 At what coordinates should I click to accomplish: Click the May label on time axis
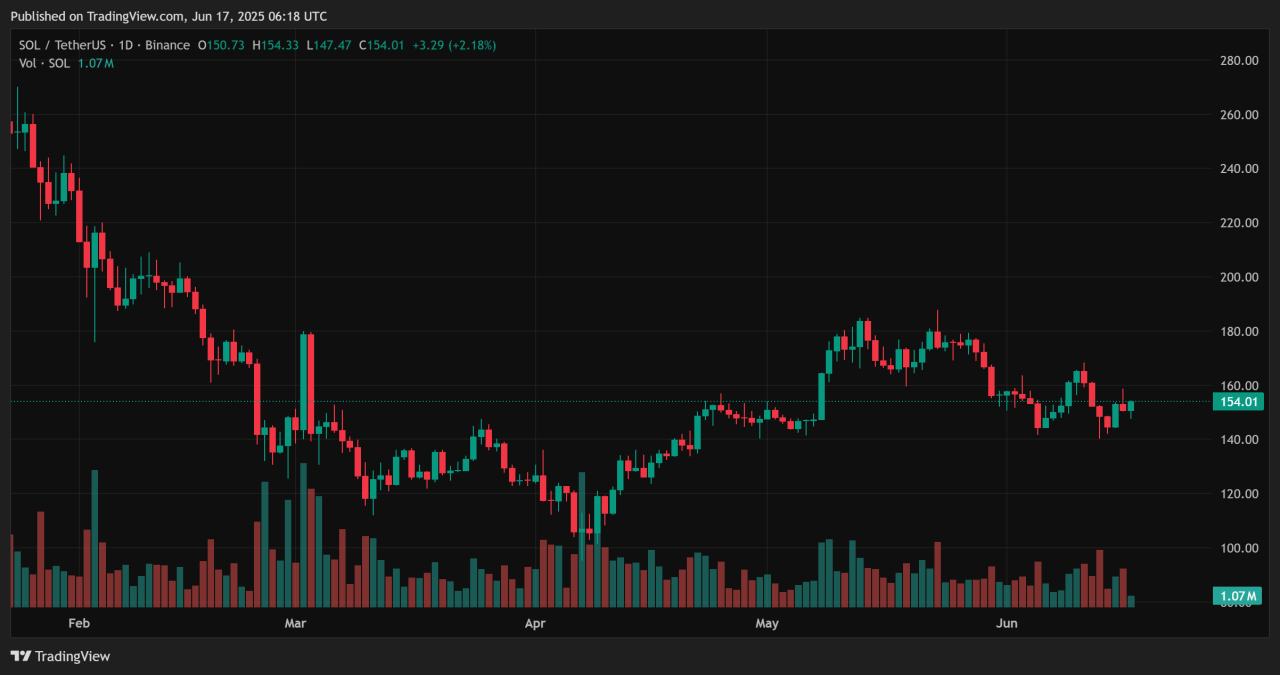pyautogui.click(x=766, y=624)
